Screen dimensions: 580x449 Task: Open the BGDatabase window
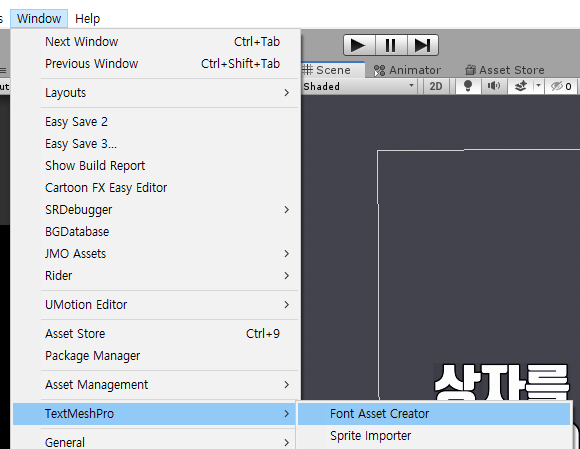155,232
